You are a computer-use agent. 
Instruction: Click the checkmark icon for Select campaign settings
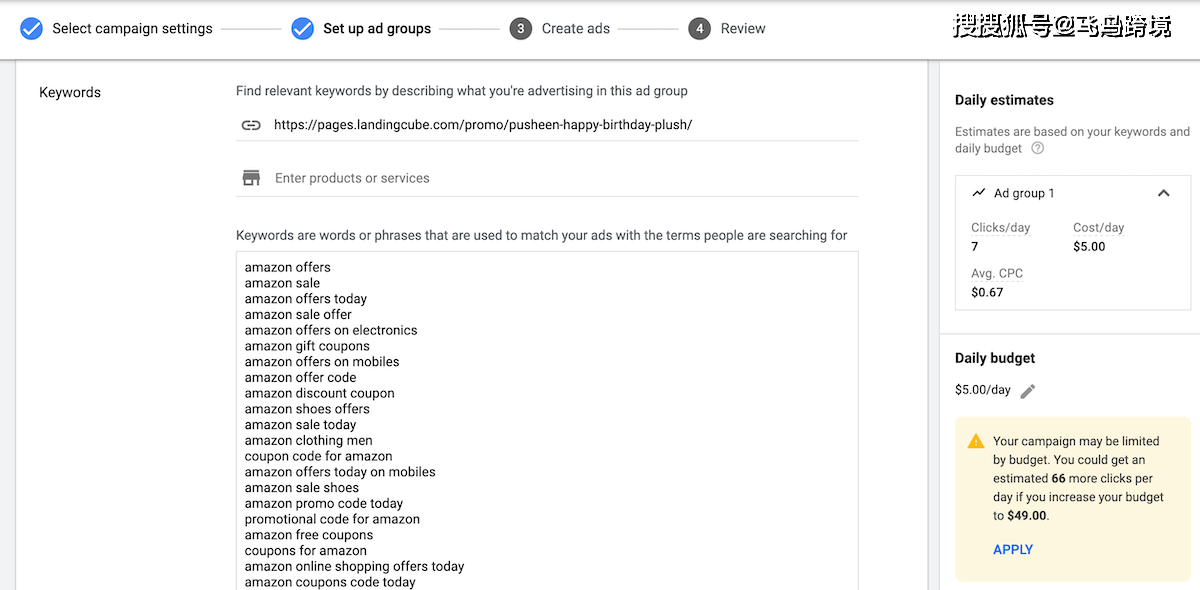[32, 28]
